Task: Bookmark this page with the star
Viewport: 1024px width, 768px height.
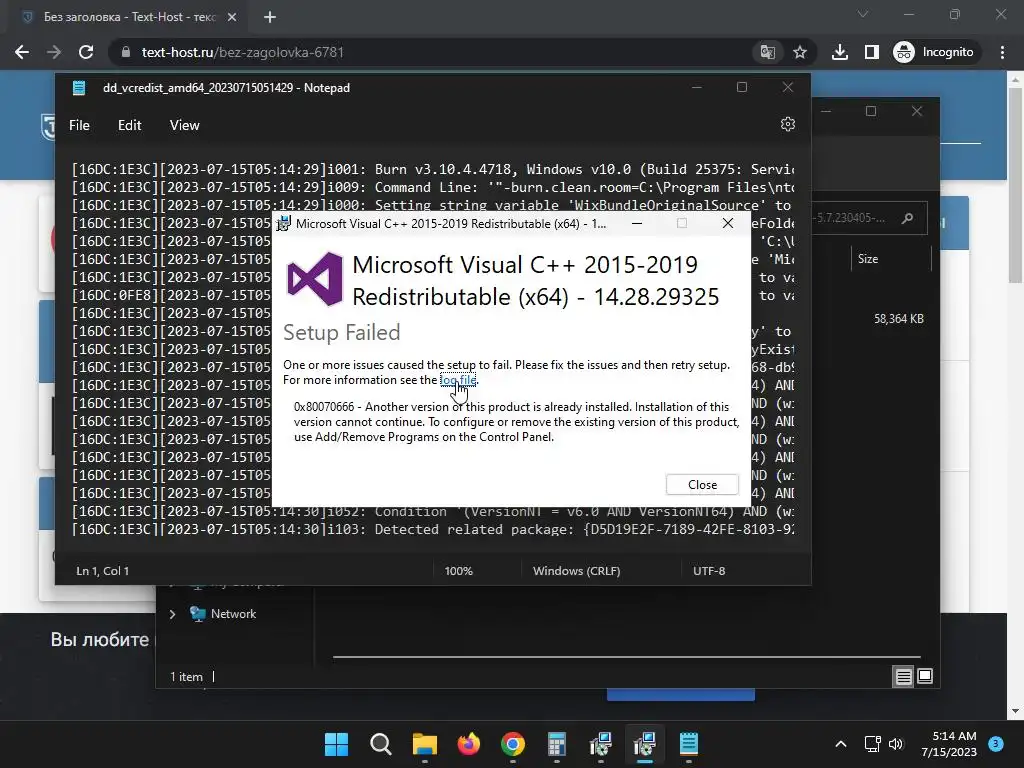Action: point(799,52)
